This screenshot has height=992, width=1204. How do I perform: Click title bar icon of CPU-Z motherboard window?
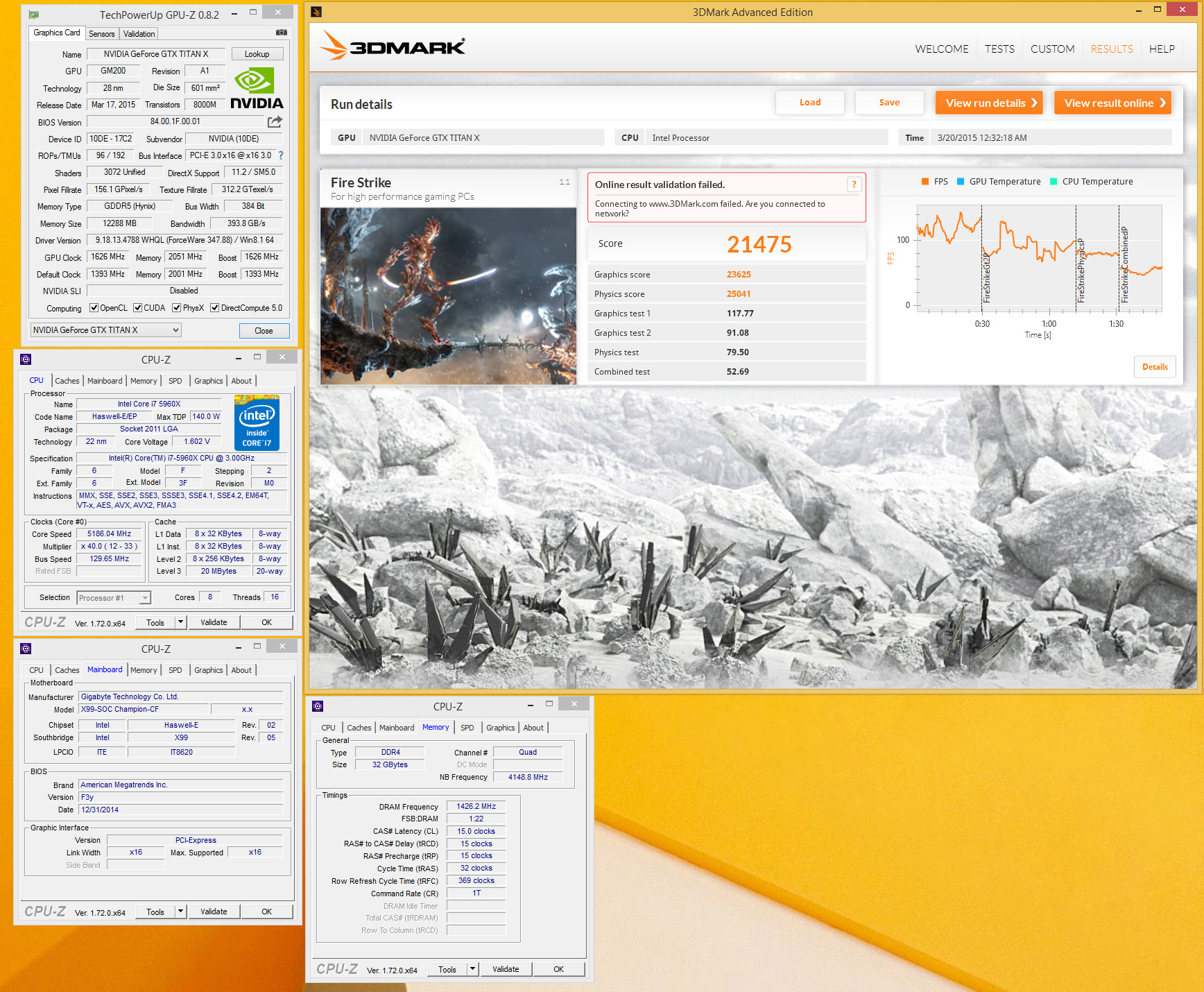tap(26, 649)
